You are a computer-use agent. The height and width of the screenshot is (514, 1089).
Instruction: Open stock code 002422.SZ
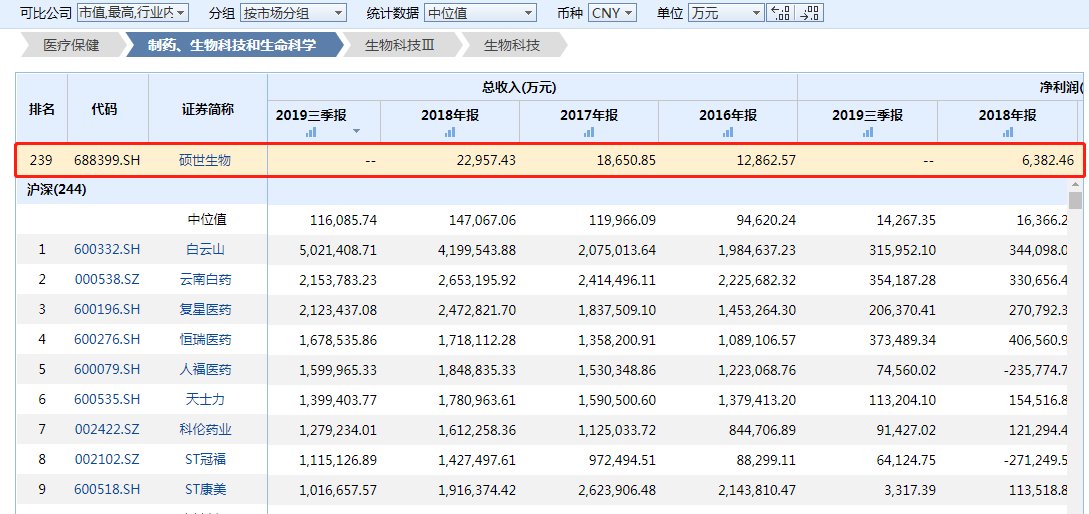pyautogui.click(x=107, y=430)
